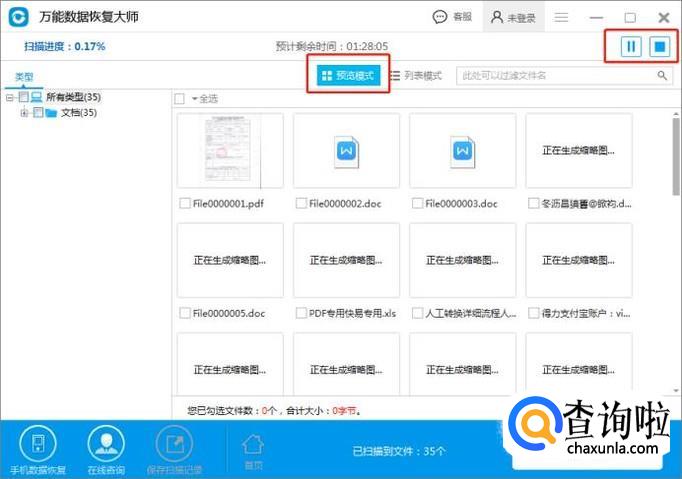Check the 得力支付宝账户 file checkbox
Viewport: 682px width, 479px height.
coord(533,313)
